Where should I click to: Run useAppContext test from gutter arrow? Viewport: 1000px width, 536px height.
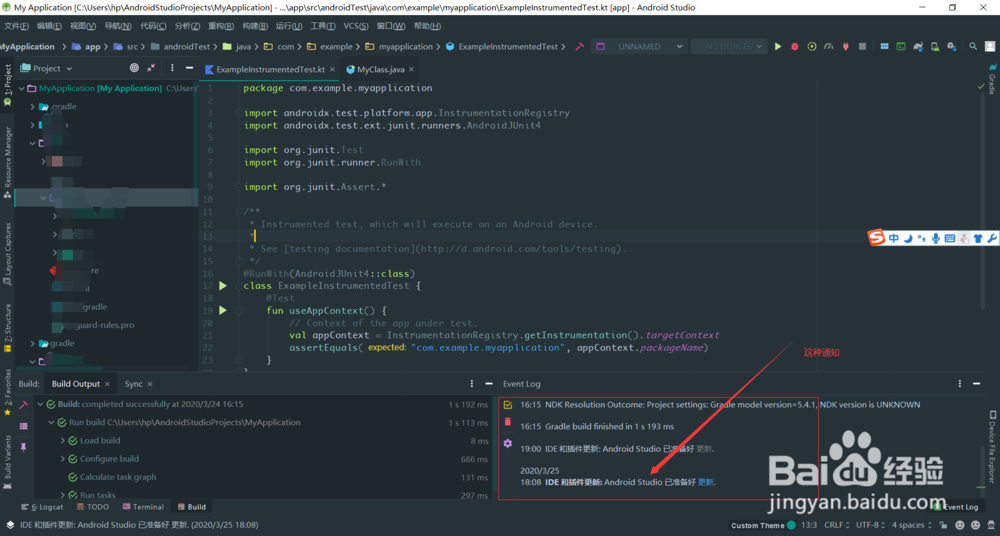[x=223, y=311]
